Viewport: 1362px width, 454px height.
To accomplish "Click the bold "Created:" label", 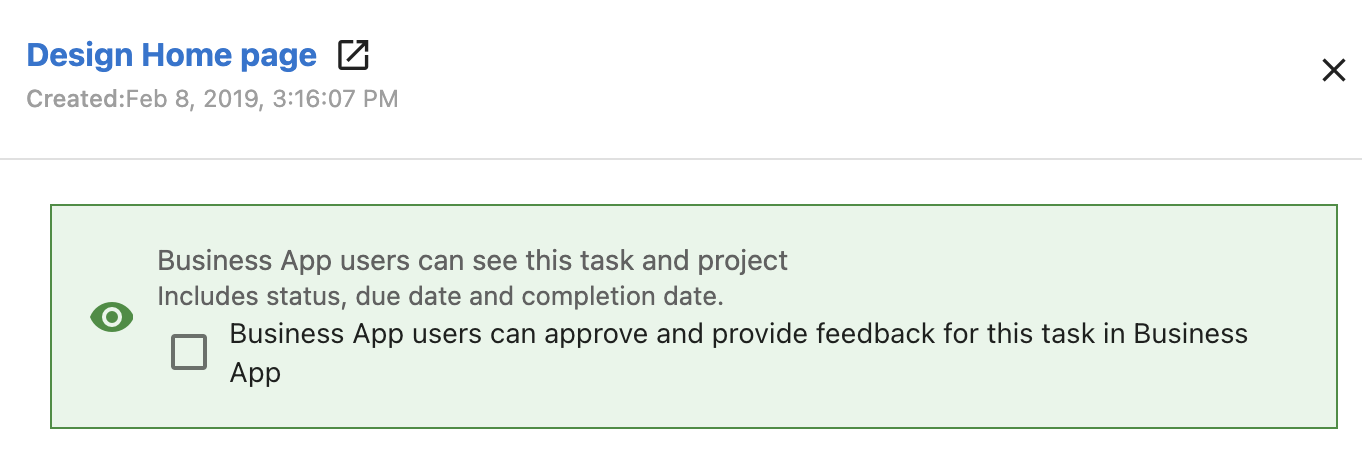I will (x=75, y=99).
